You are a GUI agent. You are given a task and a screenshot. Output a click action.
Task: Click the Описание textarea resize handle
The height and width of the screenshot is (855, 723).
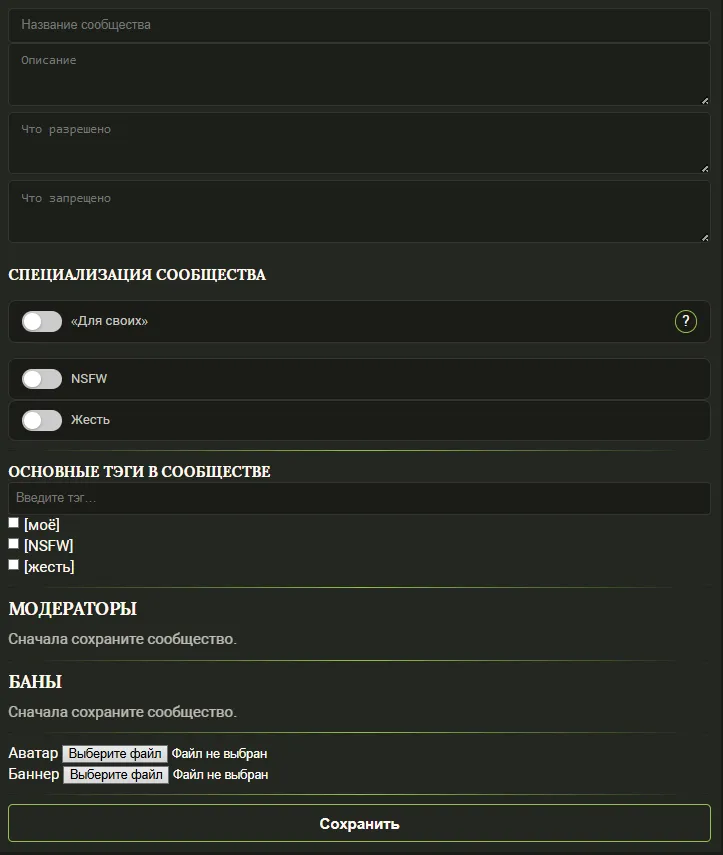[x=704, y=100]
